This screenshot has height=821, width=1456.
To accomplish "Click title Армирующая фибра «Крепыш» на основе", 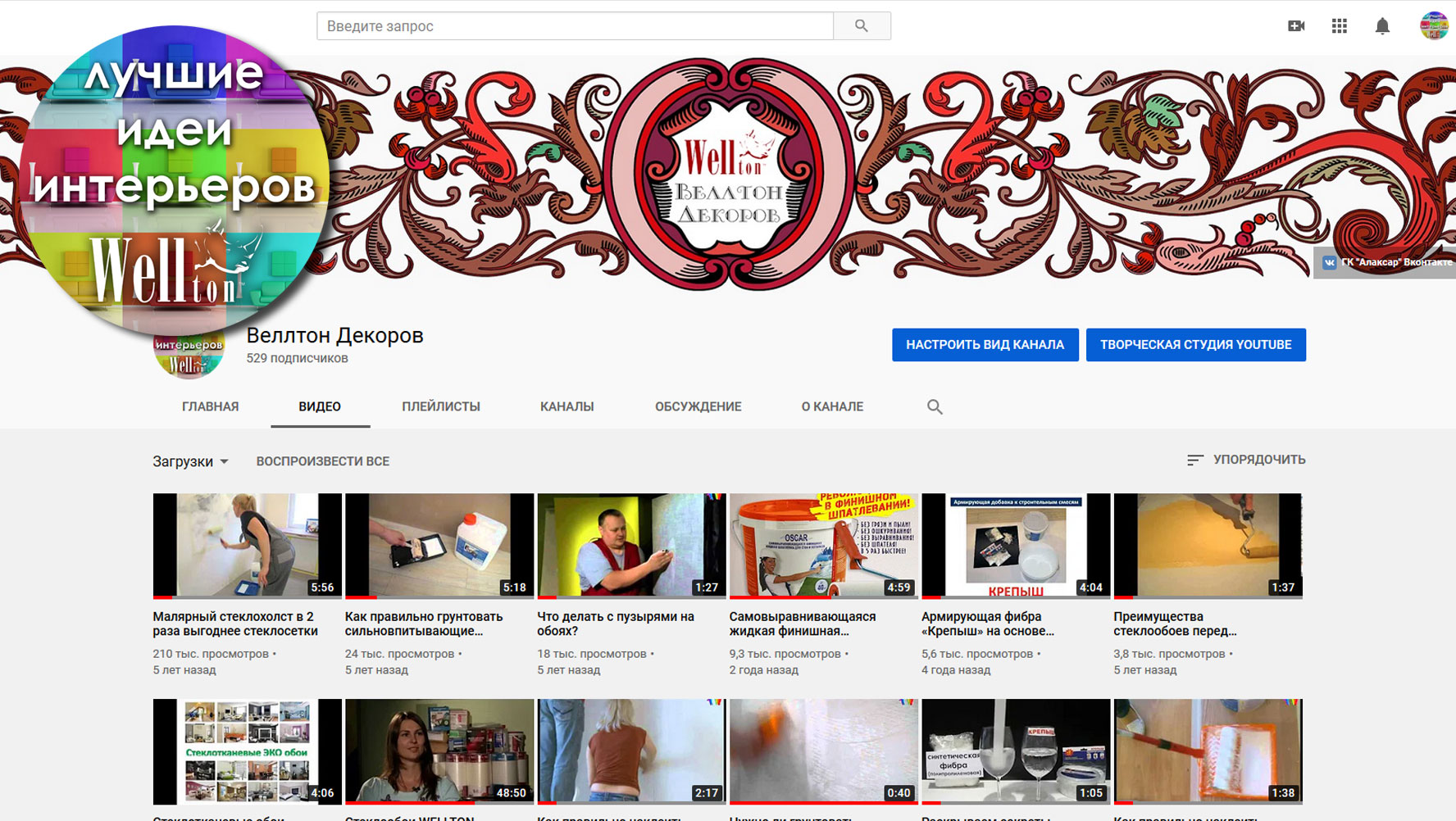I will (x=988, y=624).
